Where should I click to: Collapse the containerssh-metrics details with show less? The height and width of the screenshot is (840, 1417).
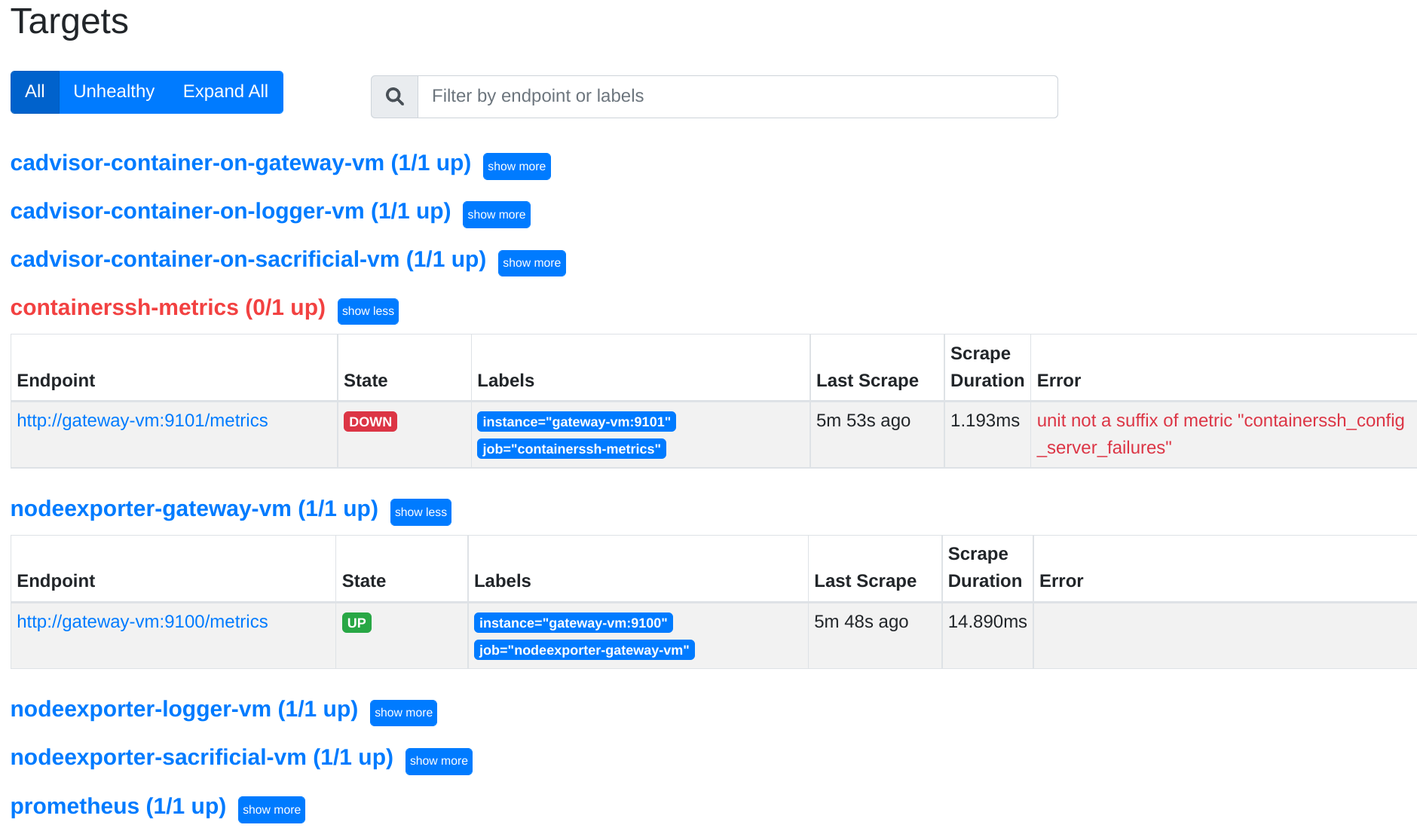368,311
